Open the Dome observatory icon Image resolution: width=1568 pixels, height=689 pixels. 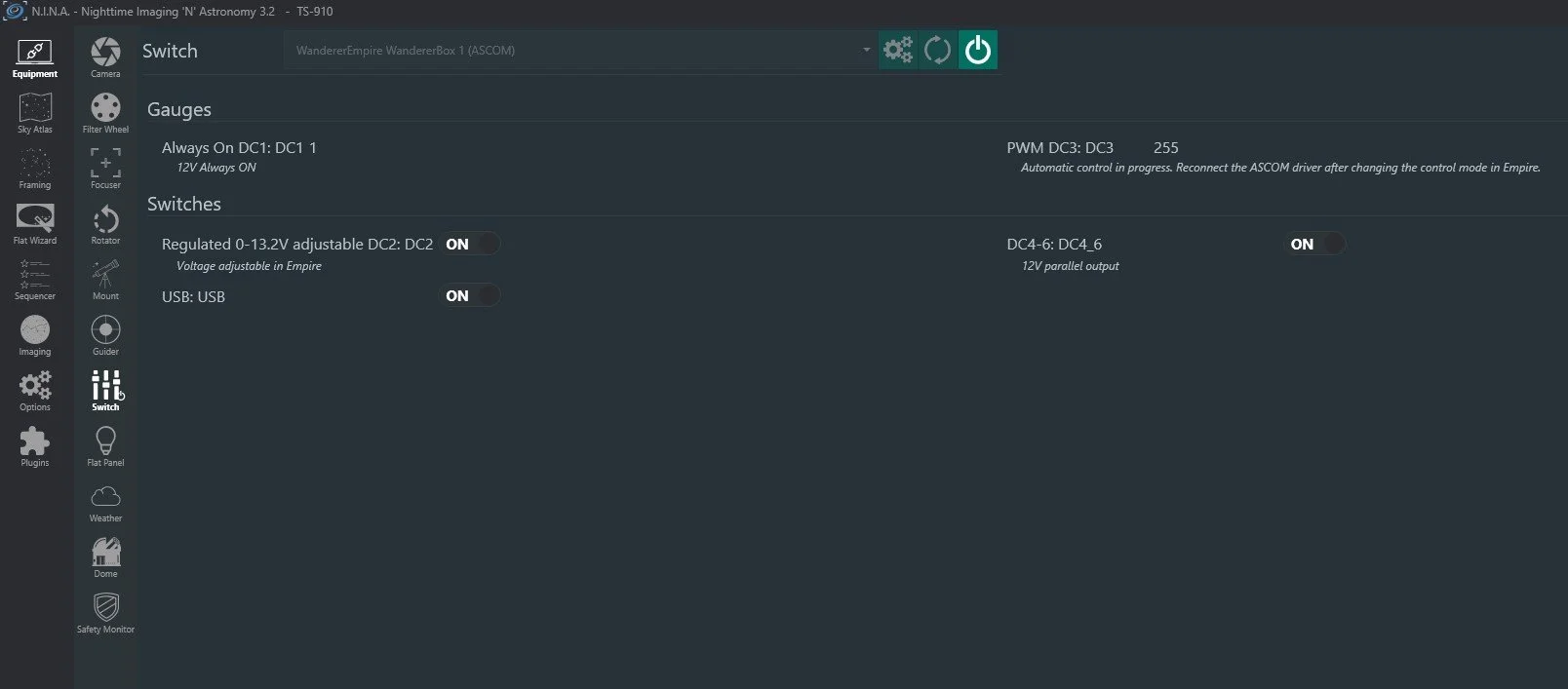[x=105, y=557]
